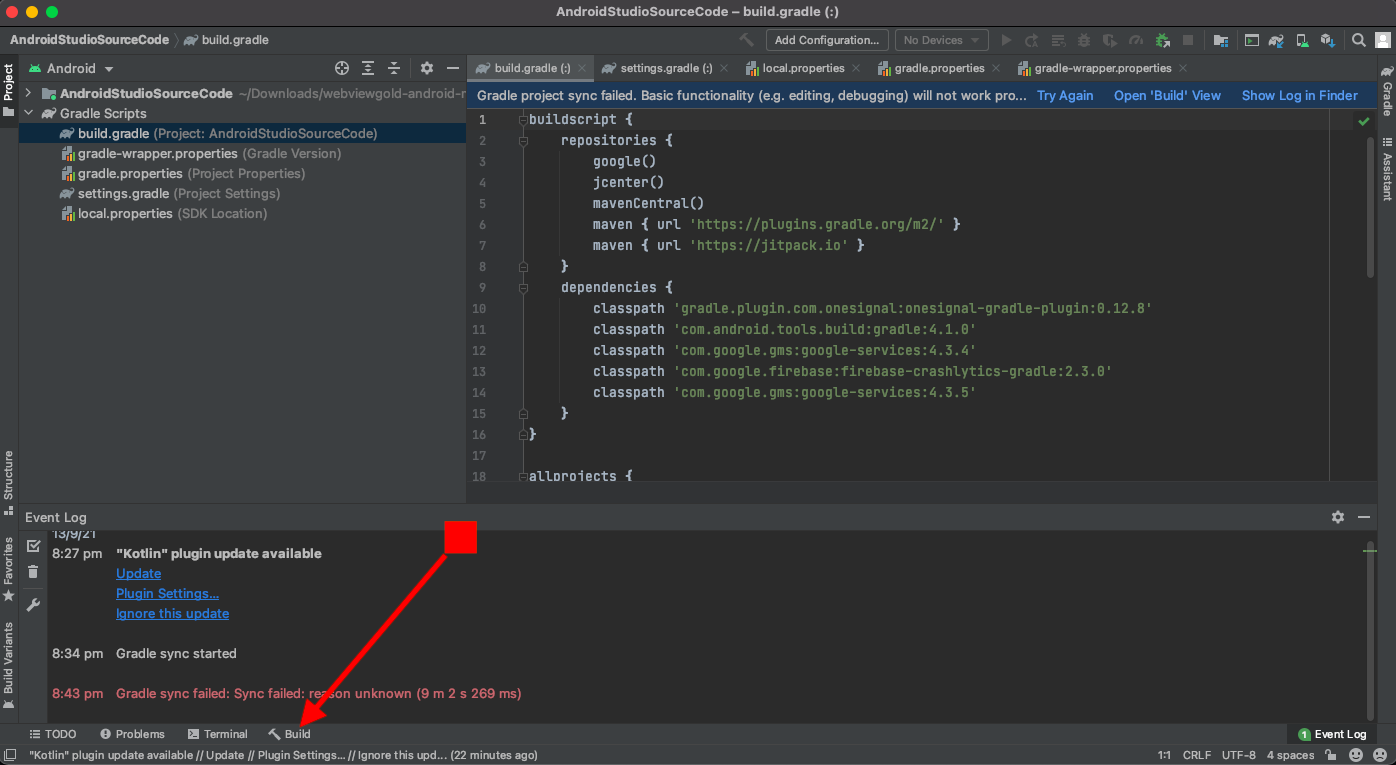The image size is (1396, 765).
Task: Click the Stop square icon
Action: click(1188, 40)
